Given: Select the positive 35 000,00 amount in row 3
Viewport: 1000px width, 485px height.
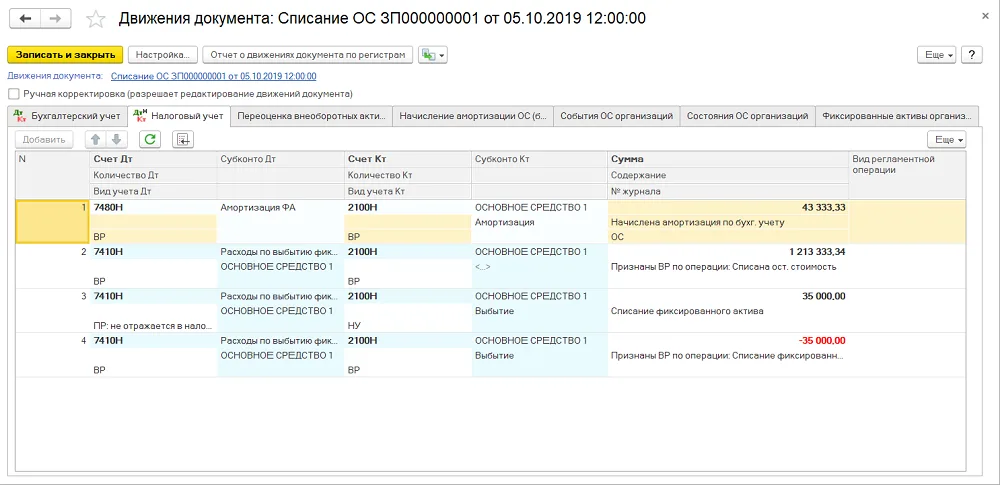Looking at the screenshot, I should click(728, 295).
